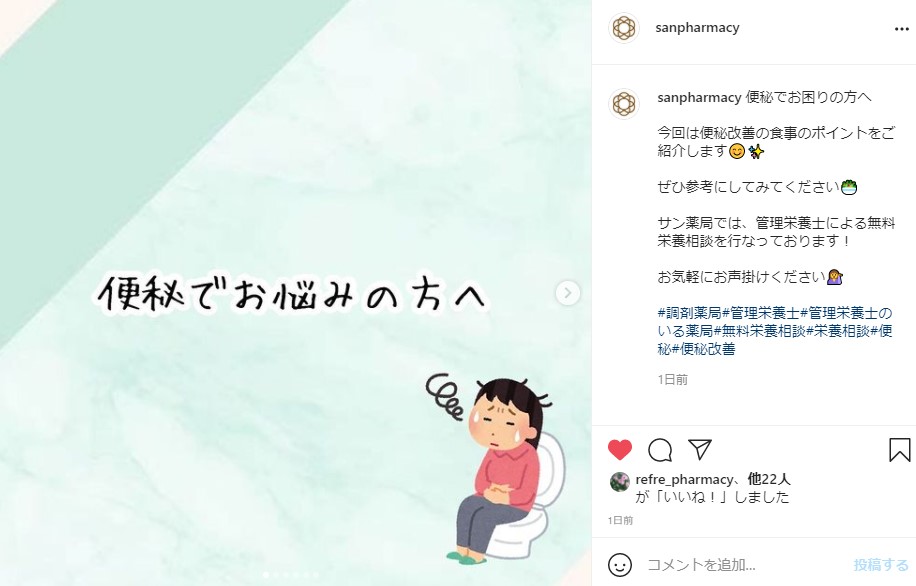Screen dimensions: 916x586
Task: Show list of 他22人 likers
Action: coord(769,480)
